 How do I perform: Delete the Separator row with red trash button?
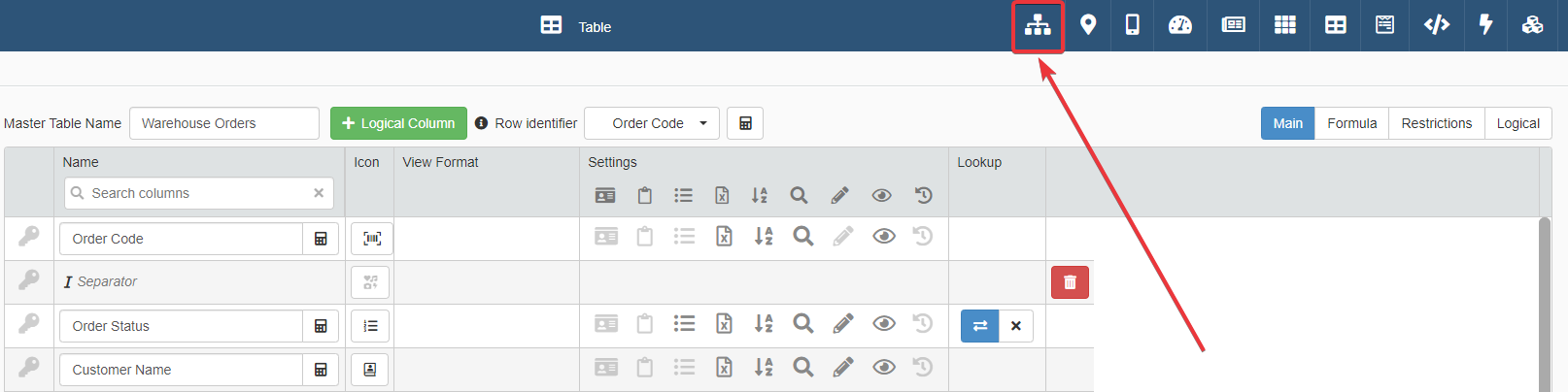(x=1070, y=282)
